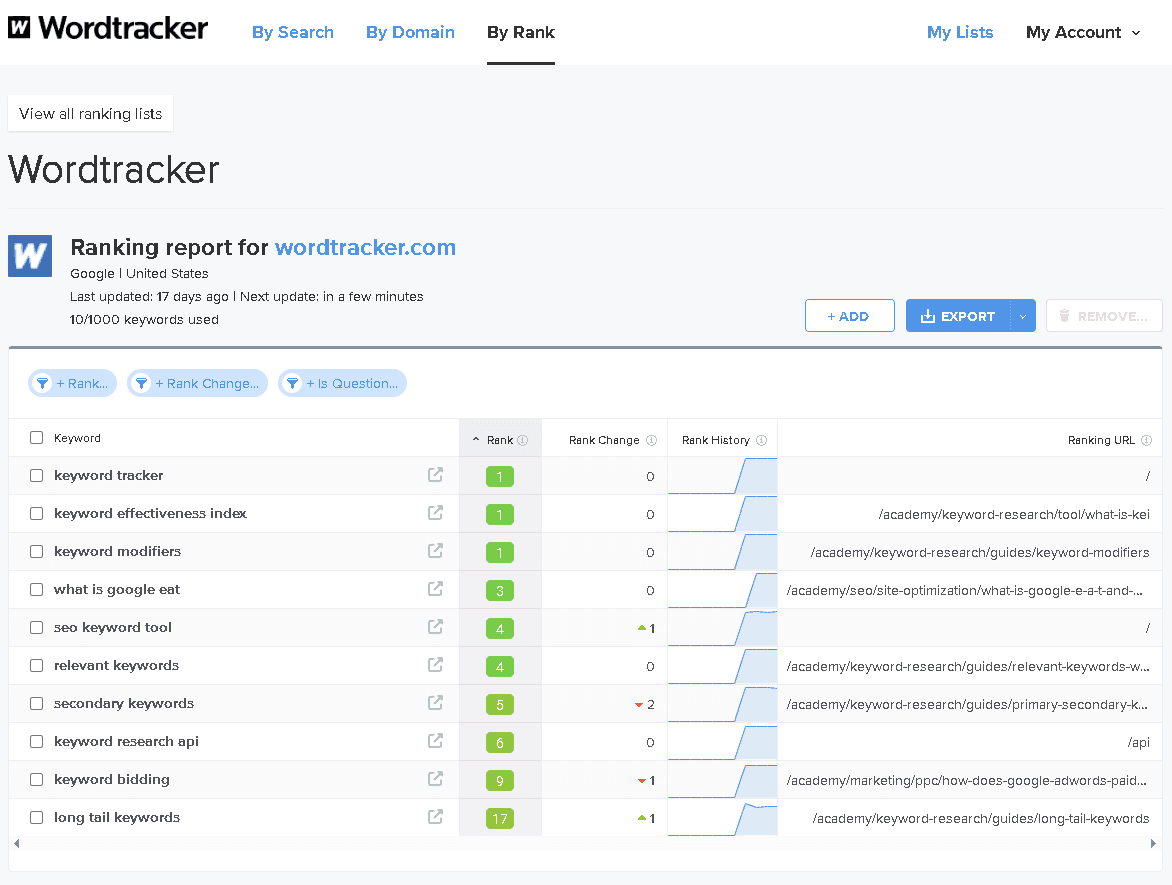This screenshot has height=885, width=1172.
Task: Click ranking URL ending 'what-is-kei'
Action: [1014, 514]
